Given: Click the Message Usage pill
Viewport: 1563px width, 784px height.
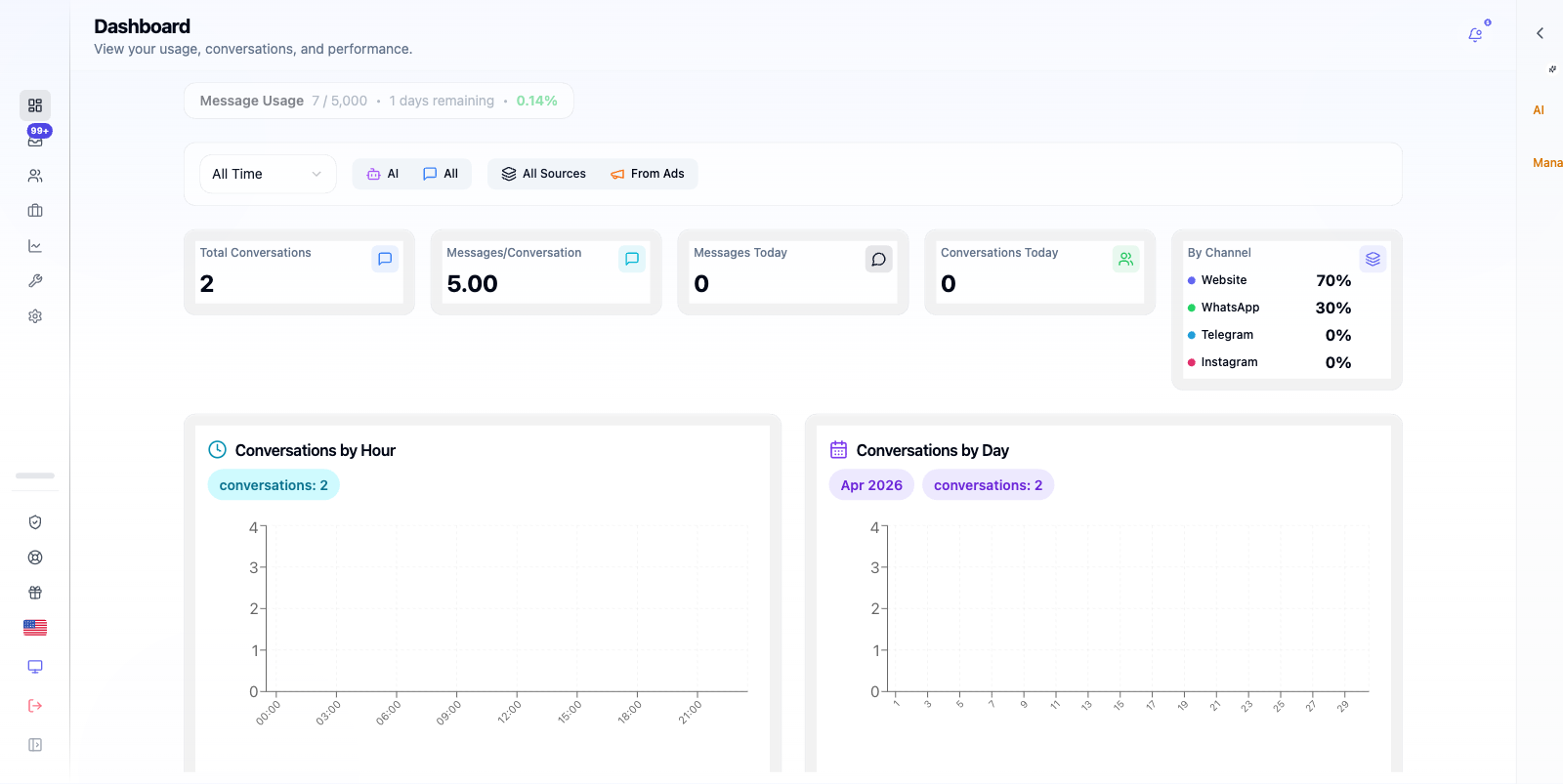Looking at the screenshot, I should pyautogui.click(x=379, y=101).
